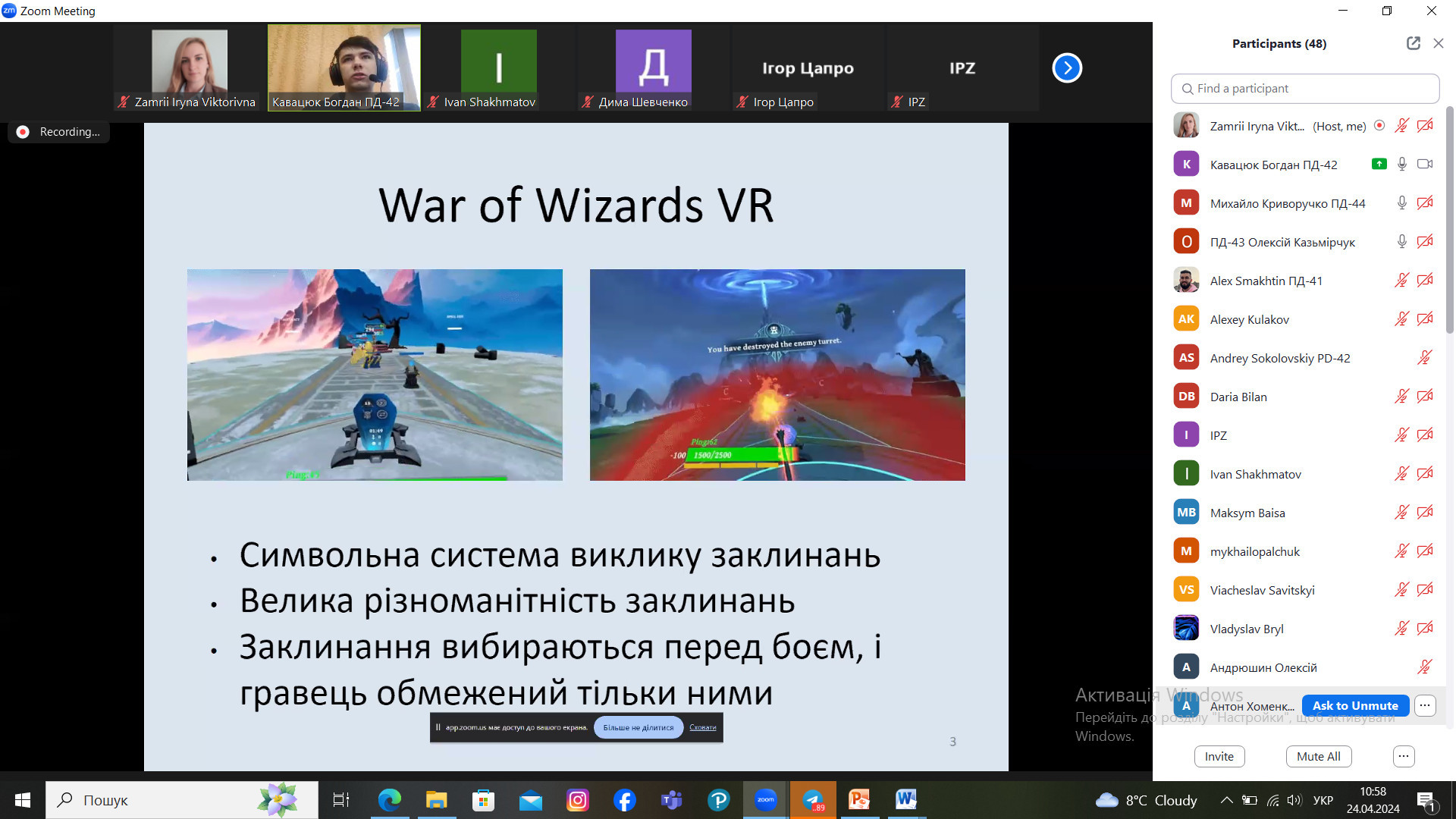This screenshot has height=819, width=1456.
Task: Click camera-off icon for Alex Smakhtin ПД-41
Action: pos(1425,281)
